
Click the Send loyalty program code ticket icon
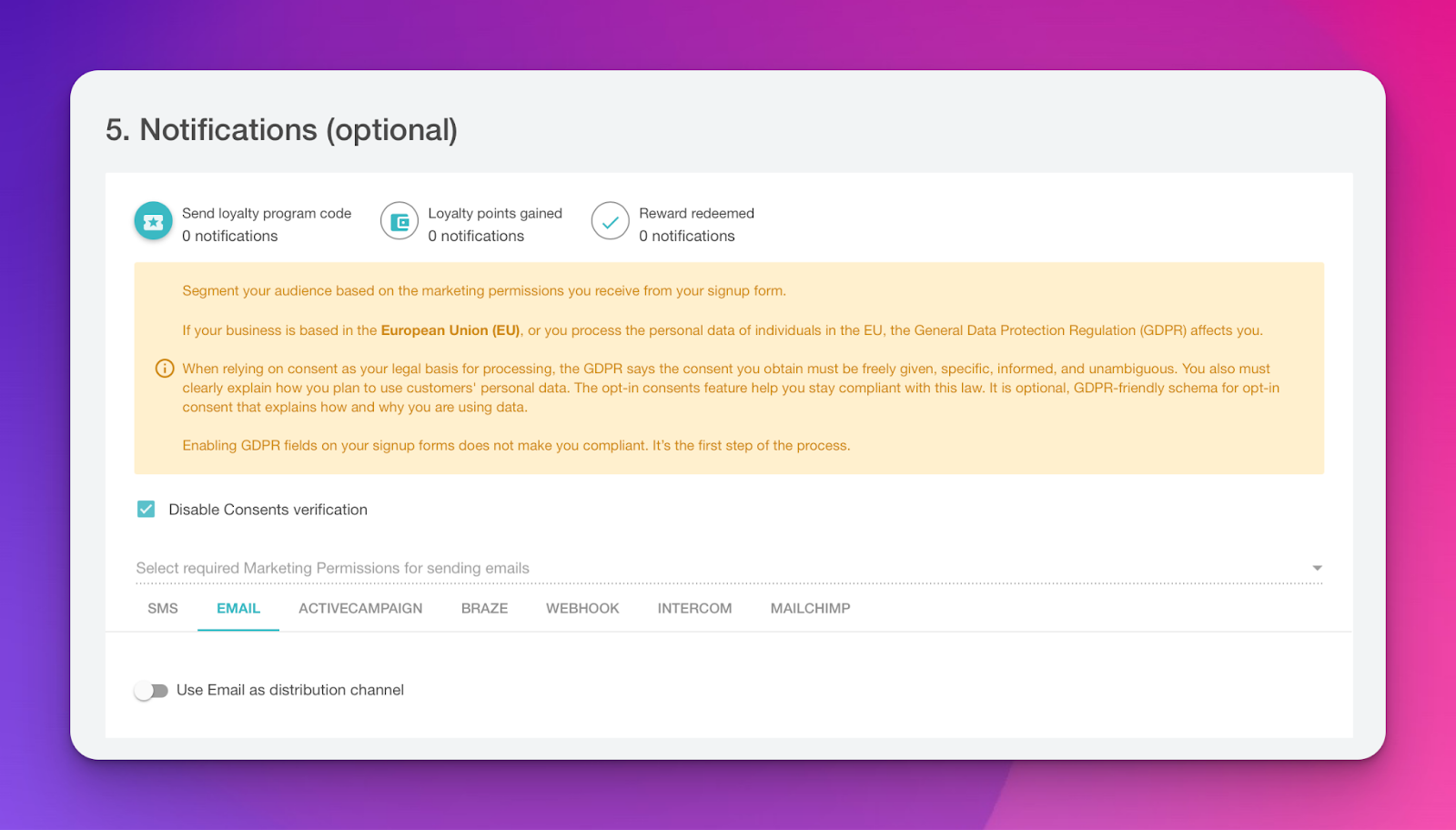click(x=154, y=221)
